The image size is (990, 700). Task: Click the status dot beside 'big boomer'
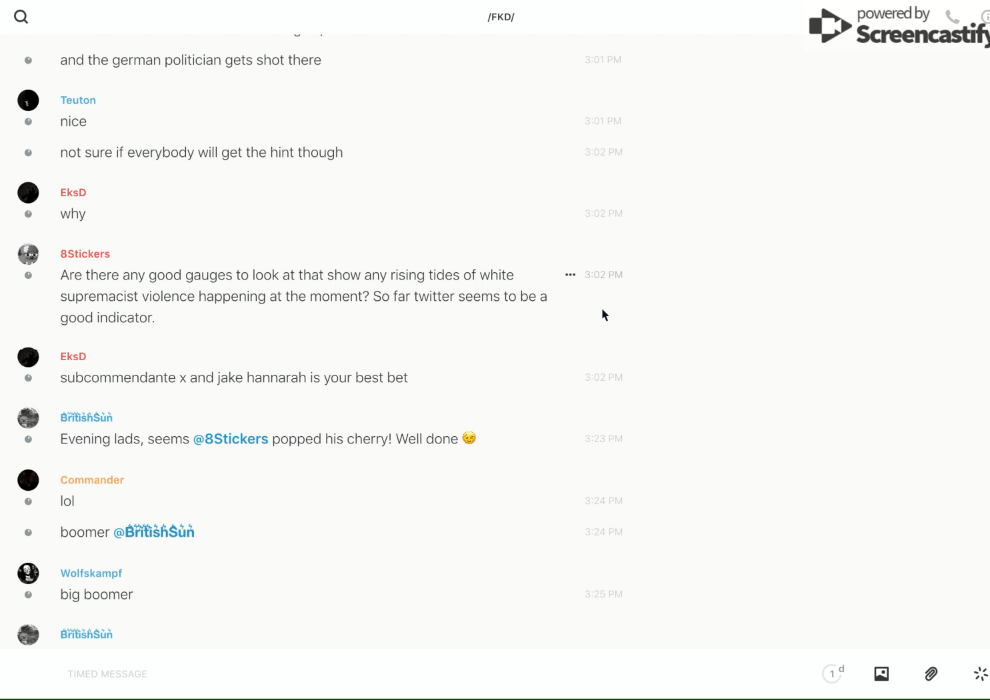28,595
